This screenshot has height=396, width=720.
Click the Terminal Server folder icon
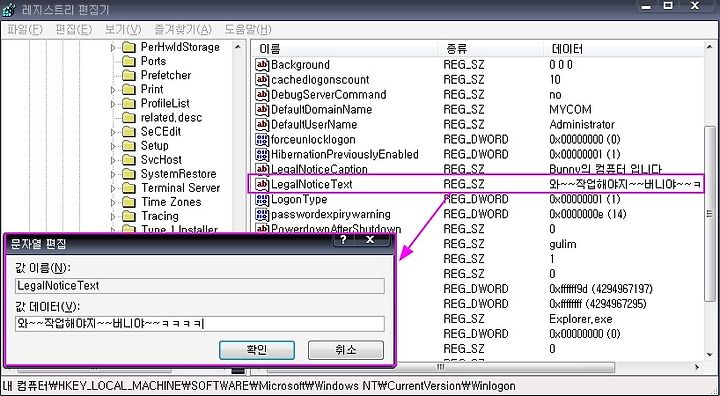129,188
